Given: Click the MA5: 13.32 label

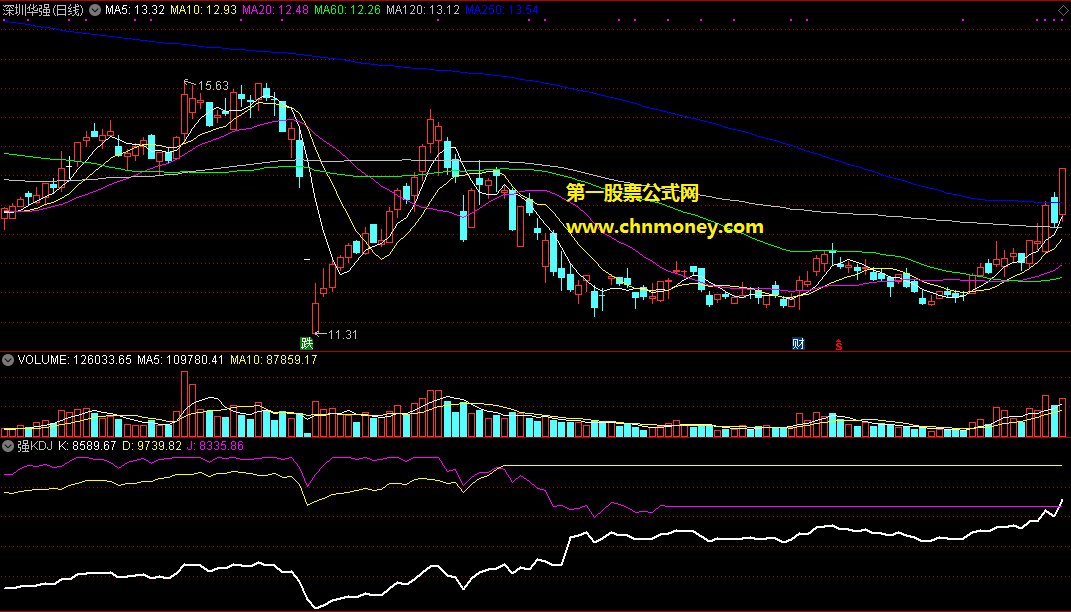Looking at the screenshot, I should [x=135, y=10].
